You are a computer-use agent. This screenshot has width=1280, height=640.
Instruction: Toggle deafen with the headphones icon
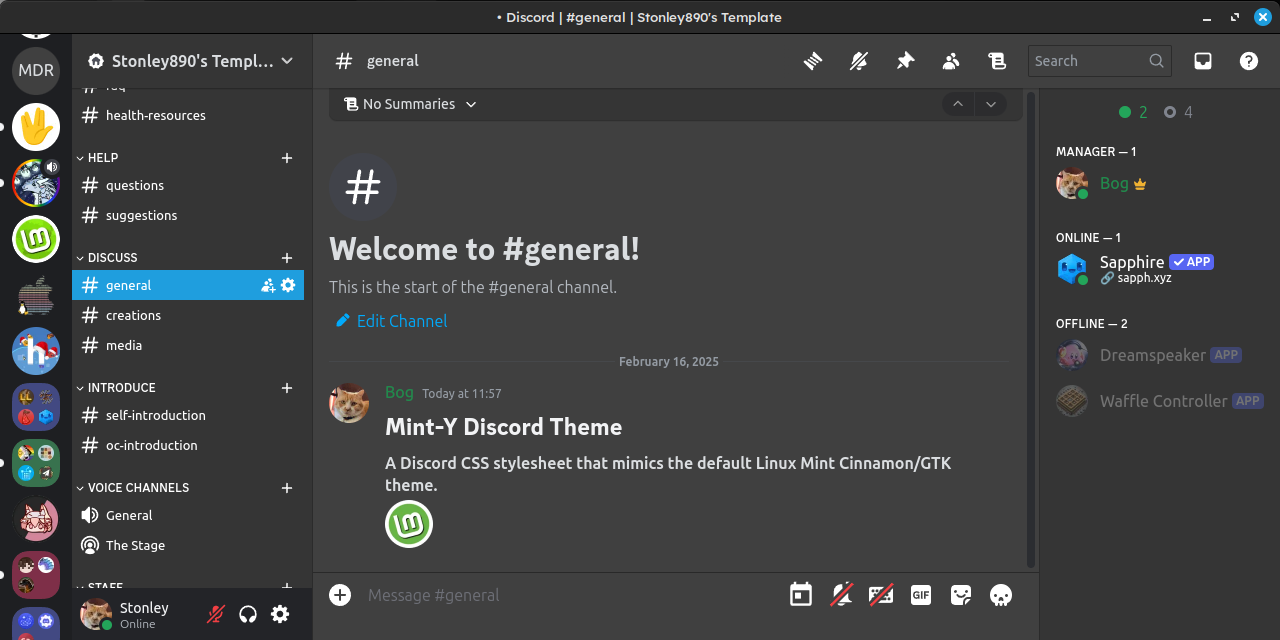tap(247, 614)
